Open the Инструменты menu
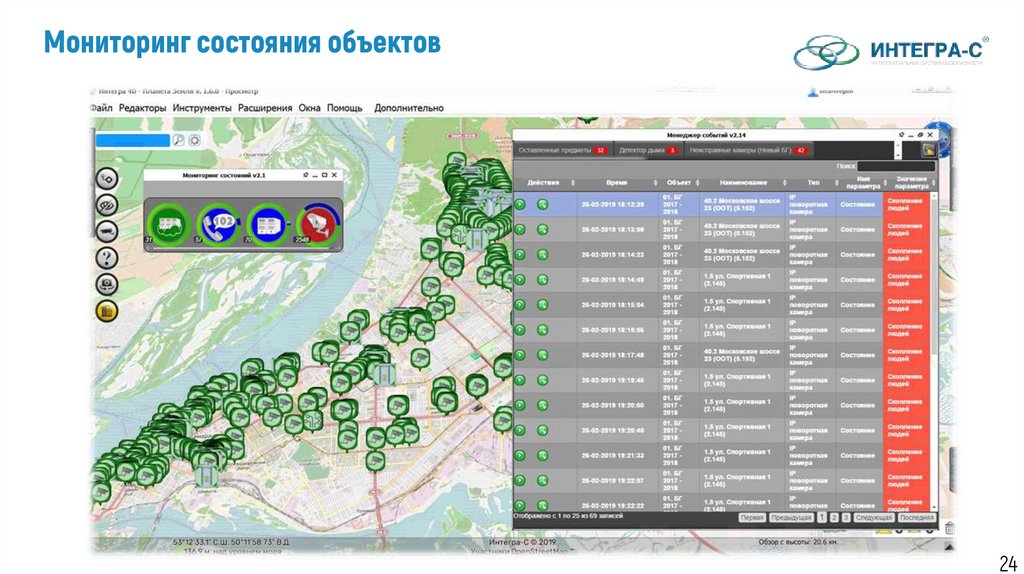Image resolution: width=1024 pixels, height=574 pixels. coord(202,108)
